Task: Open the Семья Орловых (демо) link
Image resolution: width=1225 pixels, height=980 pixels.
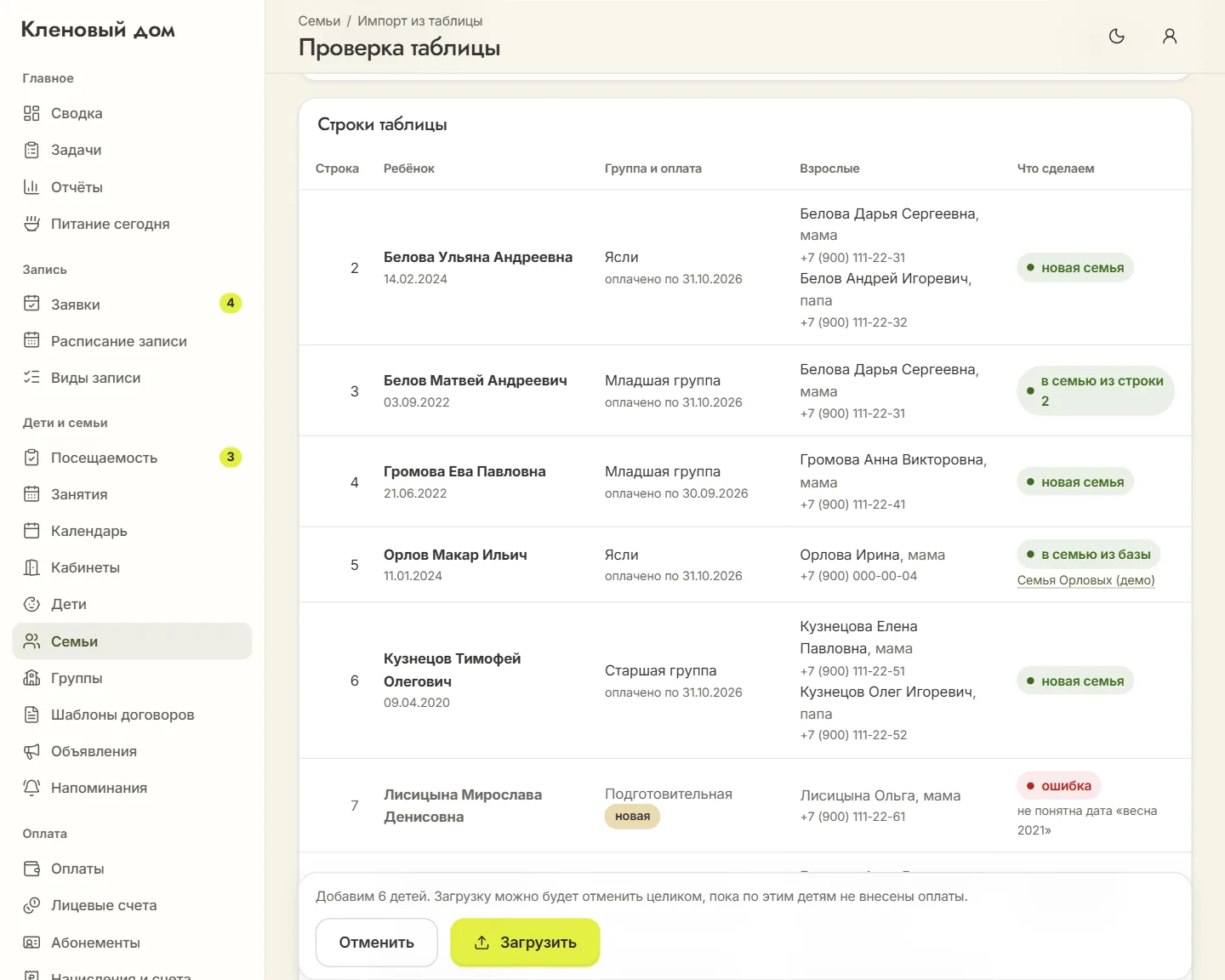Action: [1086, 580]
